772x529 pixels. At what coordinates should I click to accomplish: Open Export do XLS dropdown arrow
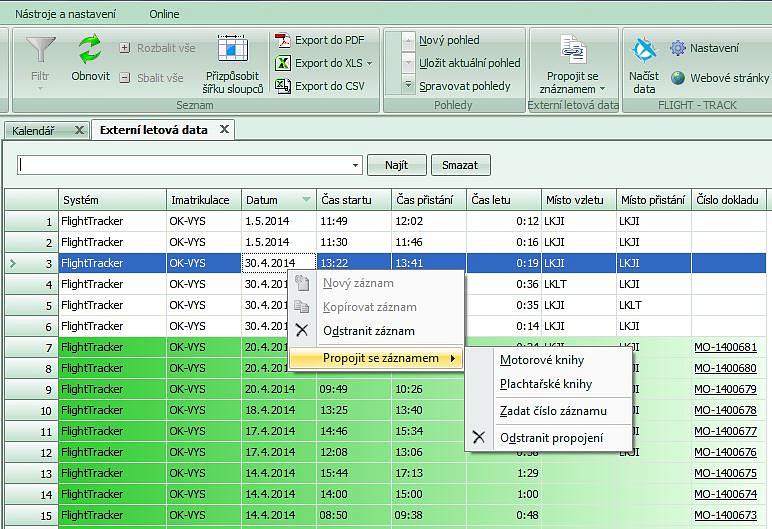369,63
